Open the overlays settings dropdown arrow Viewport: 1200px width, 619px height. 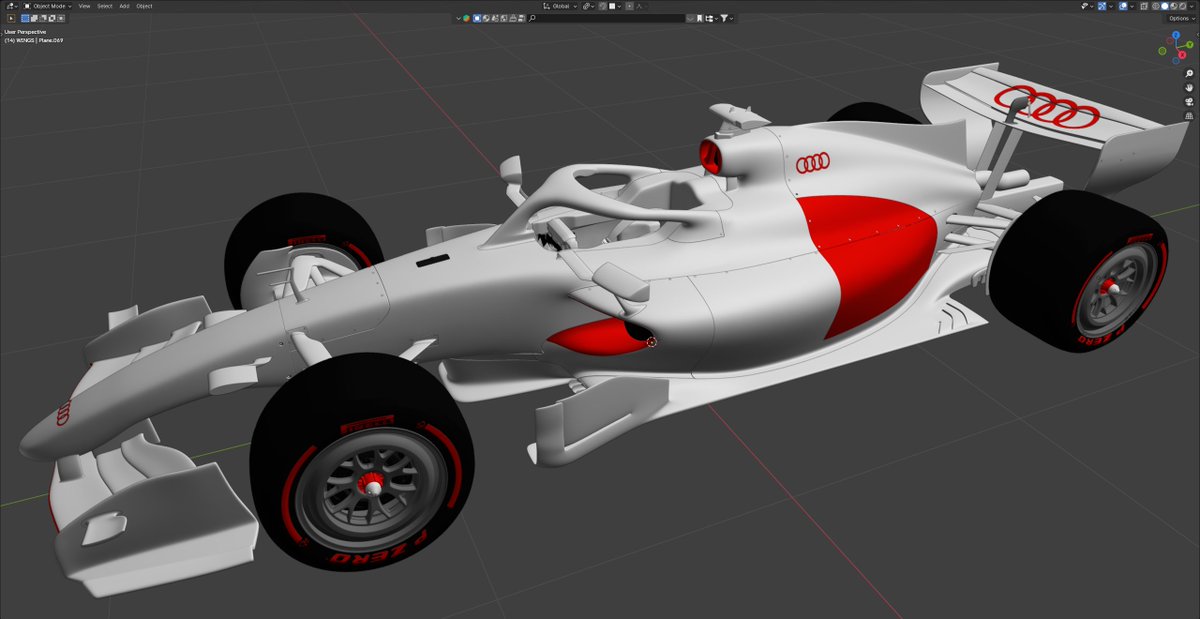(x=1132, y=6)
